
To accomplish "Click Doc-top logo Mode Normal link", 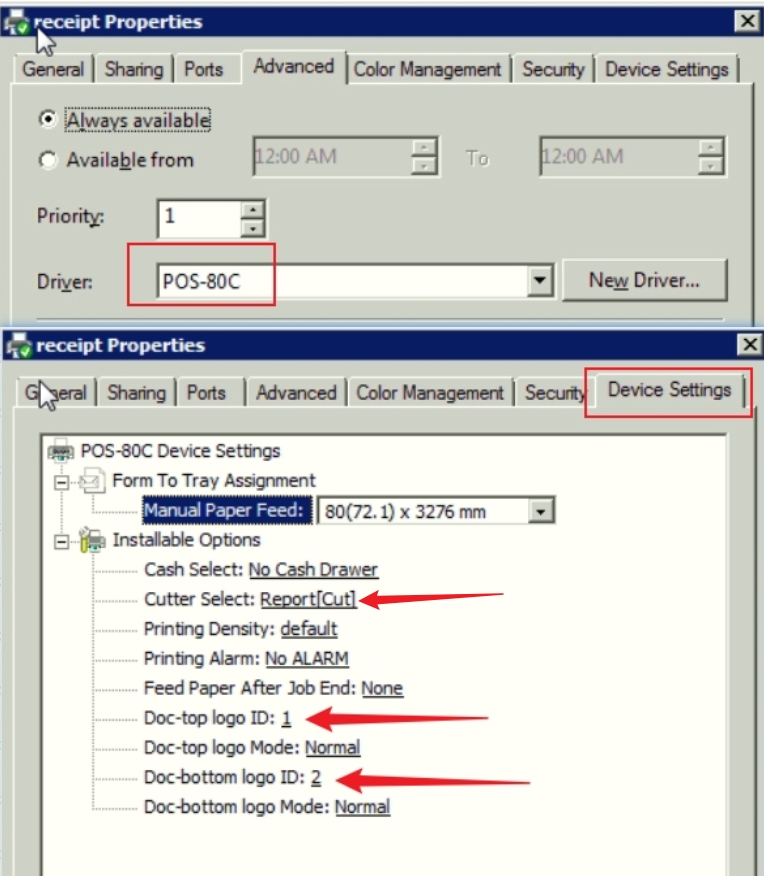I will click(333, 747).
